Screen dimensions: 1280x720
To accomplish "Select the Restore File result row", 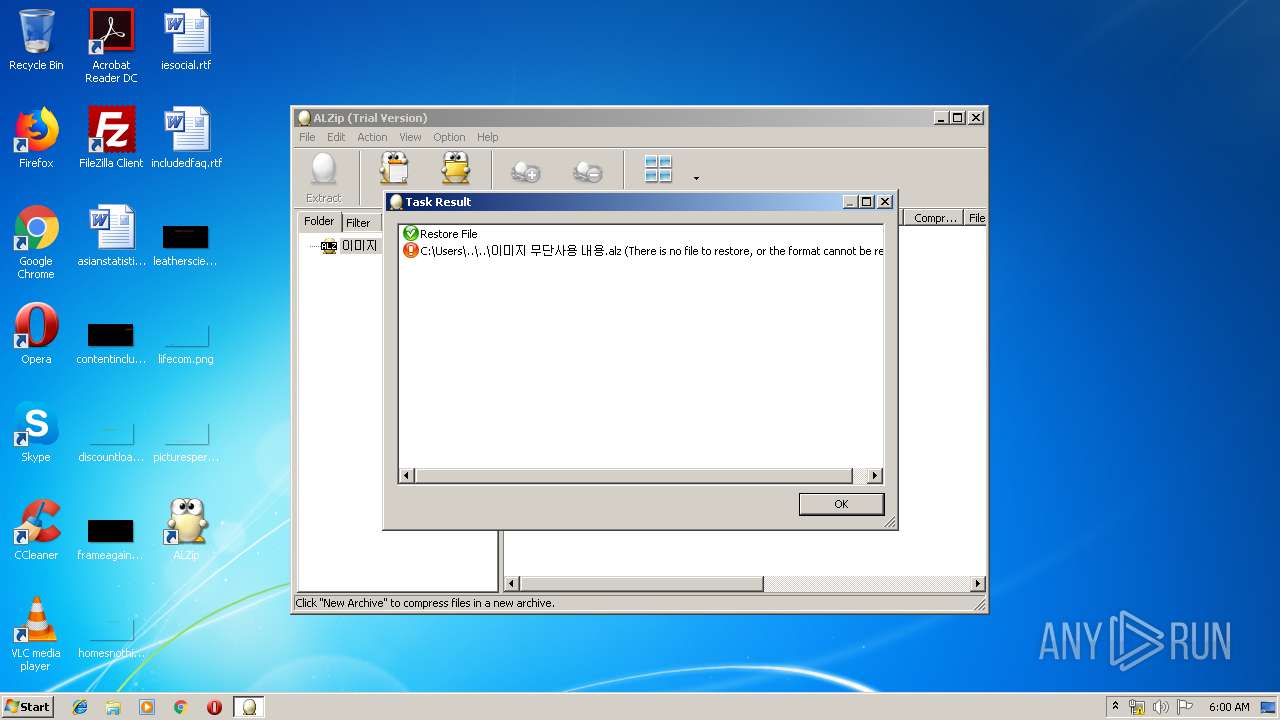I will pos(440,234).
